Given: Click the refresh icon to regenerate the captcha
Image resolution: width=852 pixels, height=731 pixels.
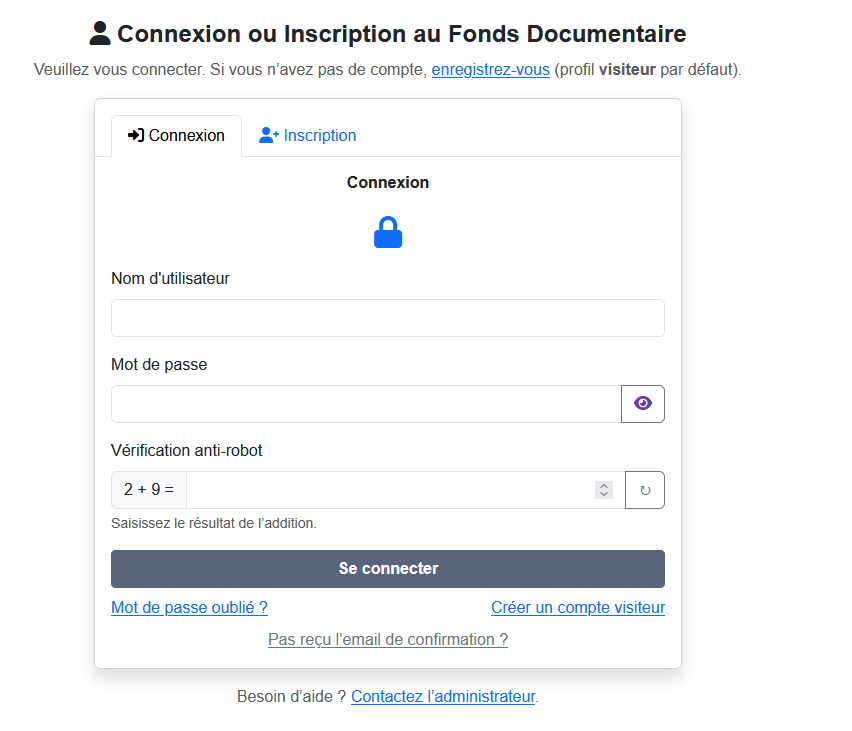Looking at the screenshot, I should 644,489.
